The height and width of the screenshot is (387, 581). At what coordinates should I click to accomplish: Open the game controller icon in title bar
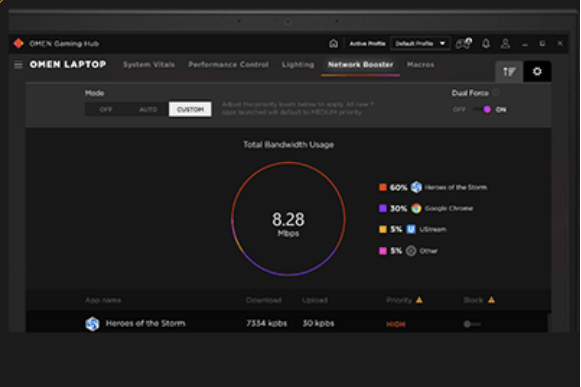coord(463,43)
